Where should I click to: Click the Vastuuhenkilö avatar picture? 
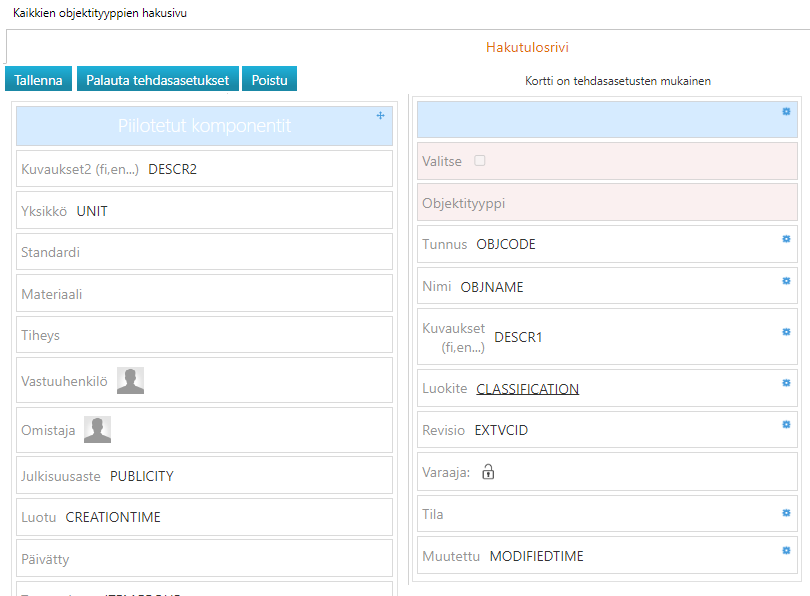130,381
